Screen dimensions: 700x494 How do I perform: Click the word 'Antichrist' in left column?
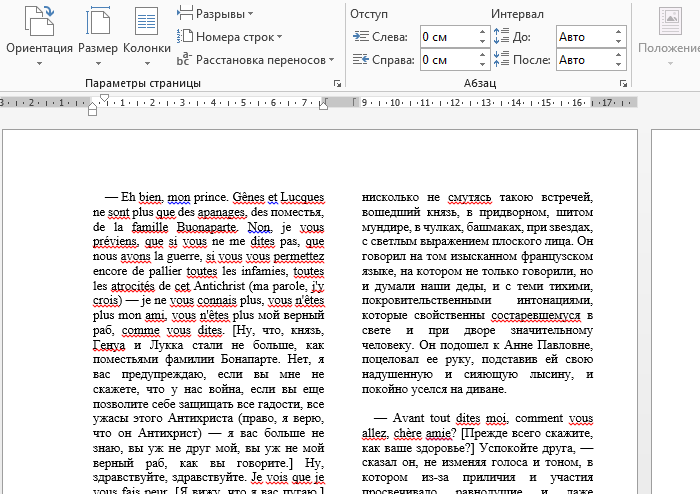[x=220, y=286]
